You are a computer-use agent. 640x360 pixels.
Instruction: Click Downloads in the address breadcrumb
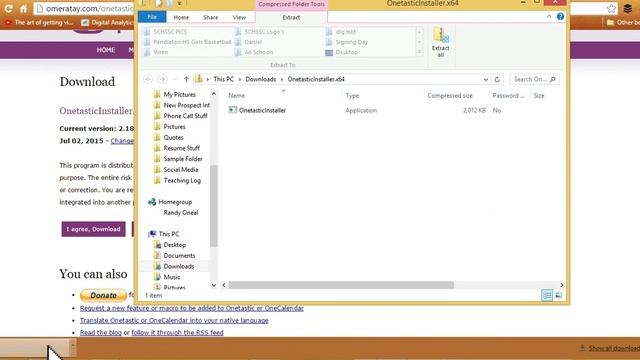click(260, 79)
